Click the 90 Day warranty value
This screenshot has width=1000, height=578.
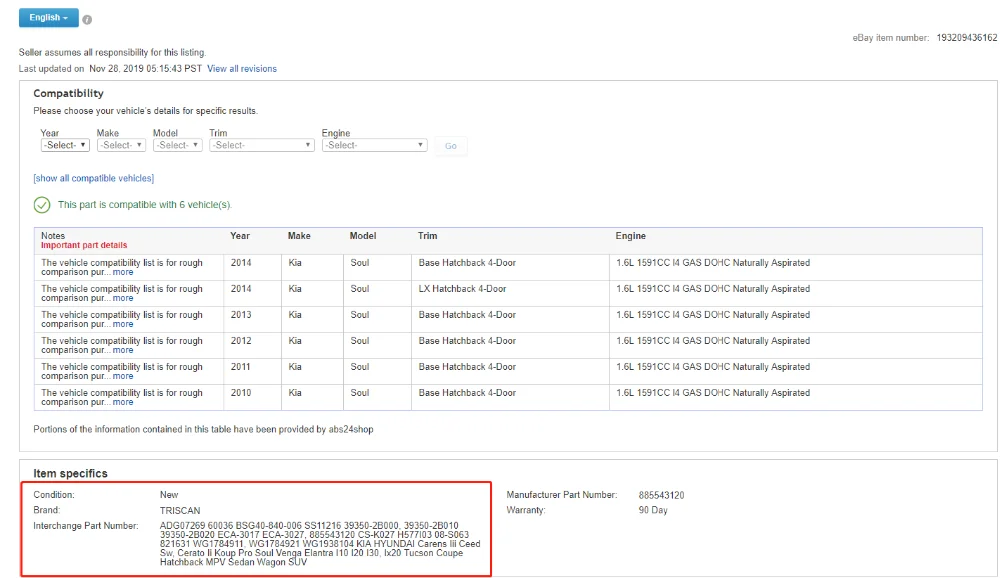(653, 510)
